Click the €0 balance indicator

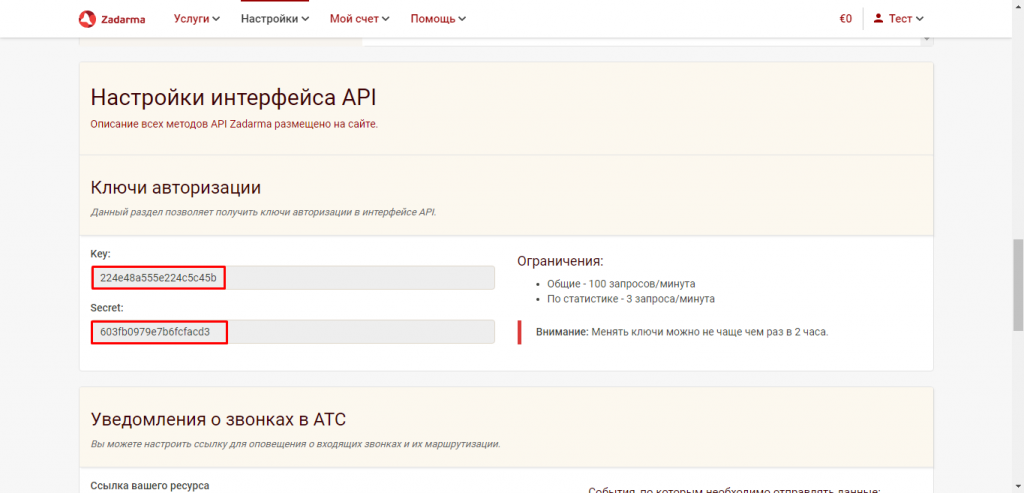tap(846, 19)
